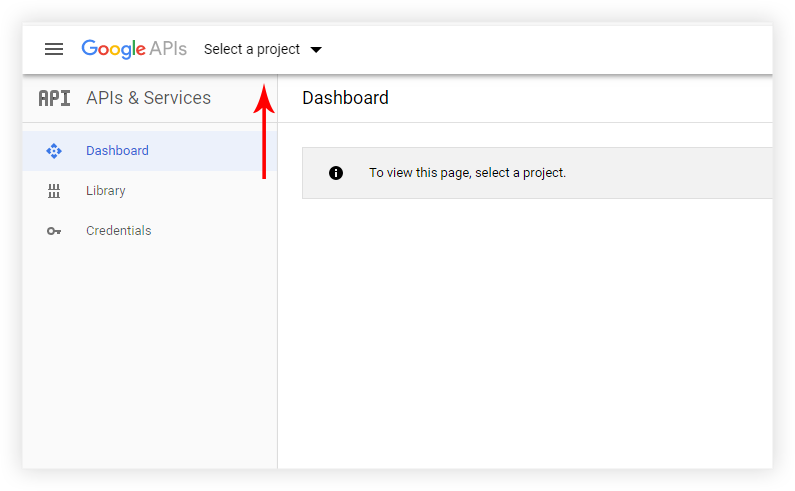Open the hamburger navigation menu
795x491 pixels.
coord(54,49)
